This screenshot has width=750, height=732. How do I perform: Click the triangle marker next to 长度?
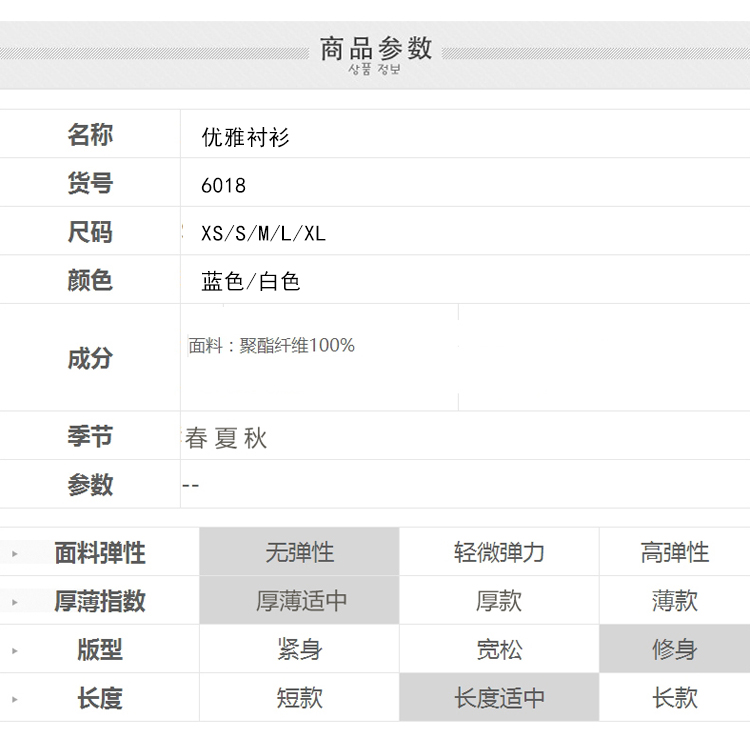(15, 699)
